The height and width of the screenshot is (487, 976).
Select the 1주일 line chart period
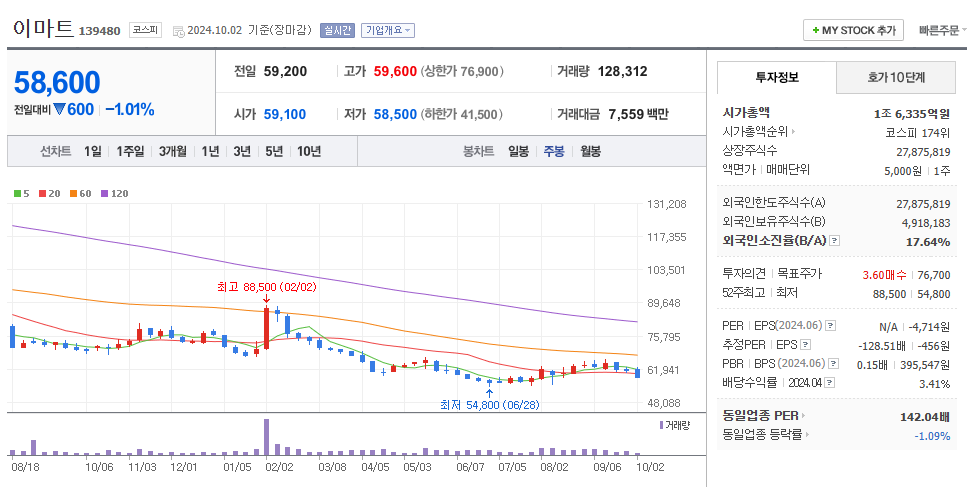coord(130,151)
